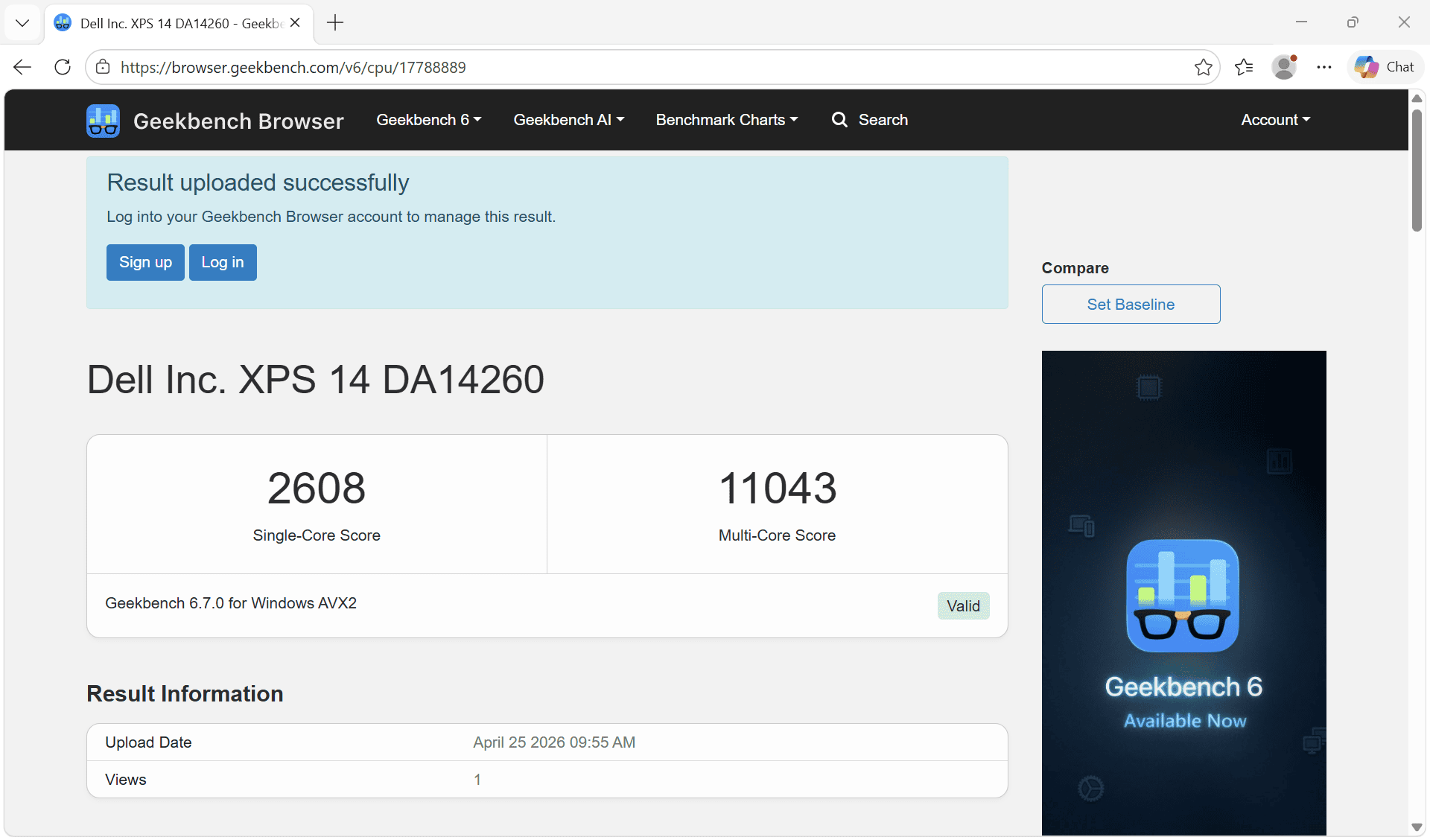Add this page to favorites star
1430x840 pixels.
(x=1203, y=67)
